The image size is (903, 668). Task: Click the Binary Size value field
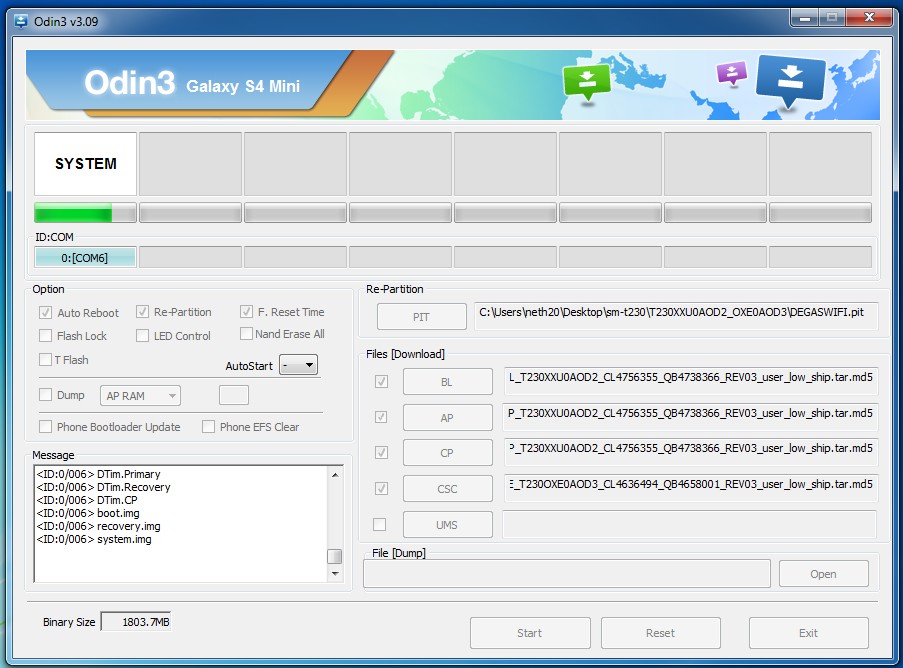coord(136,622)
